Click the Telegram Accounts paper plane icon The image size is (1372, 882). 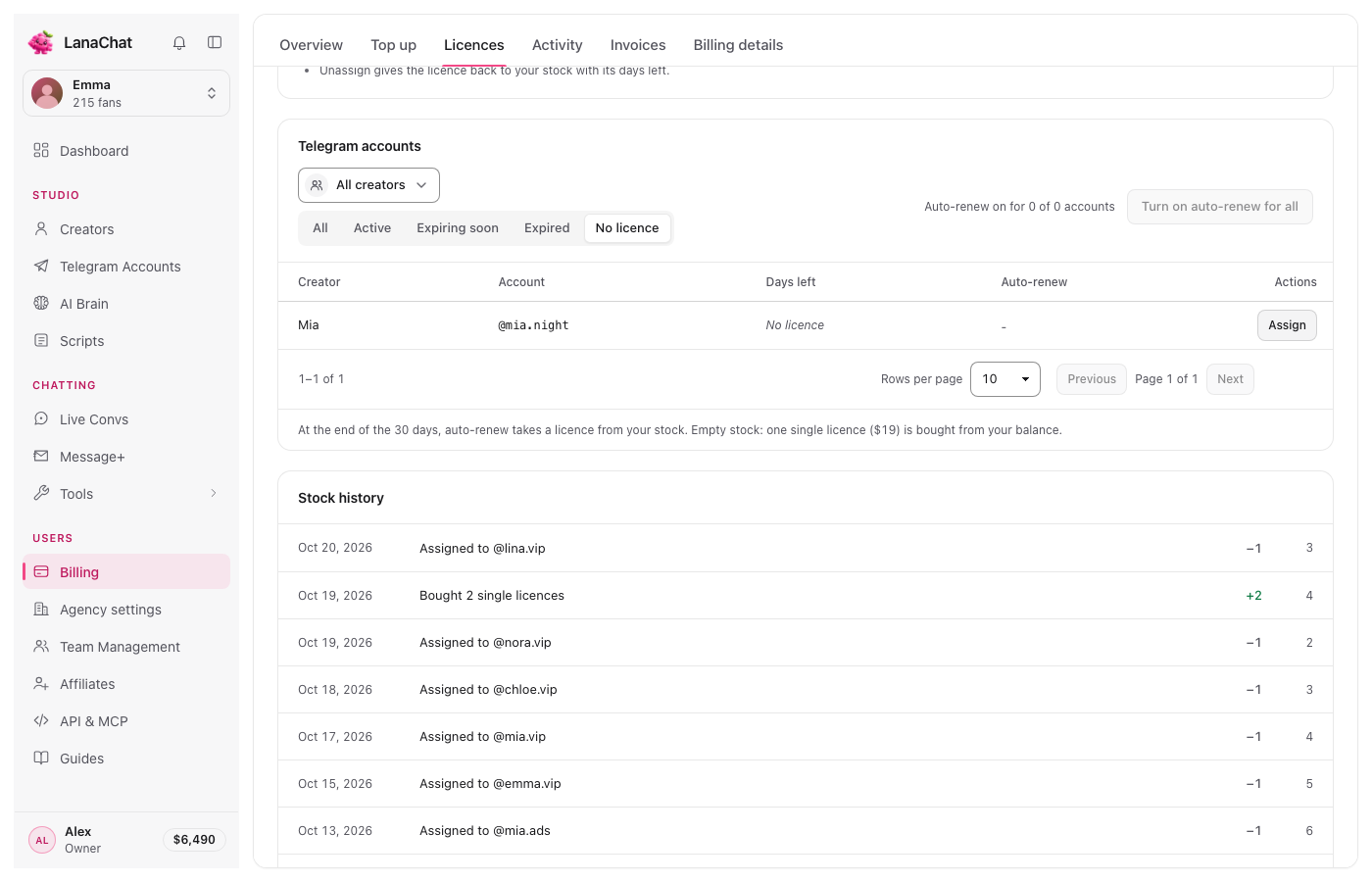[41, 266]
